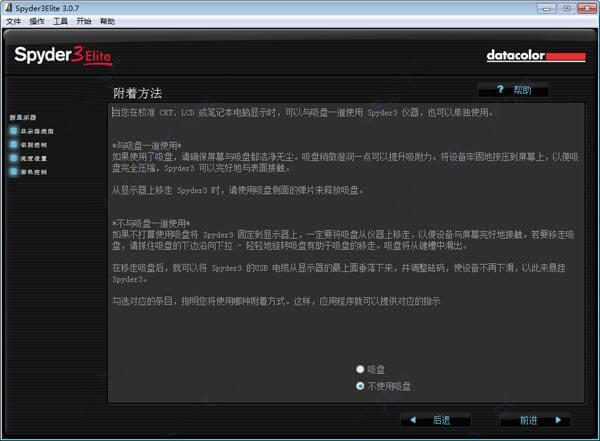
Task: Select the 不使用吸盘 radio option
Action: click(x=383, y=386)
